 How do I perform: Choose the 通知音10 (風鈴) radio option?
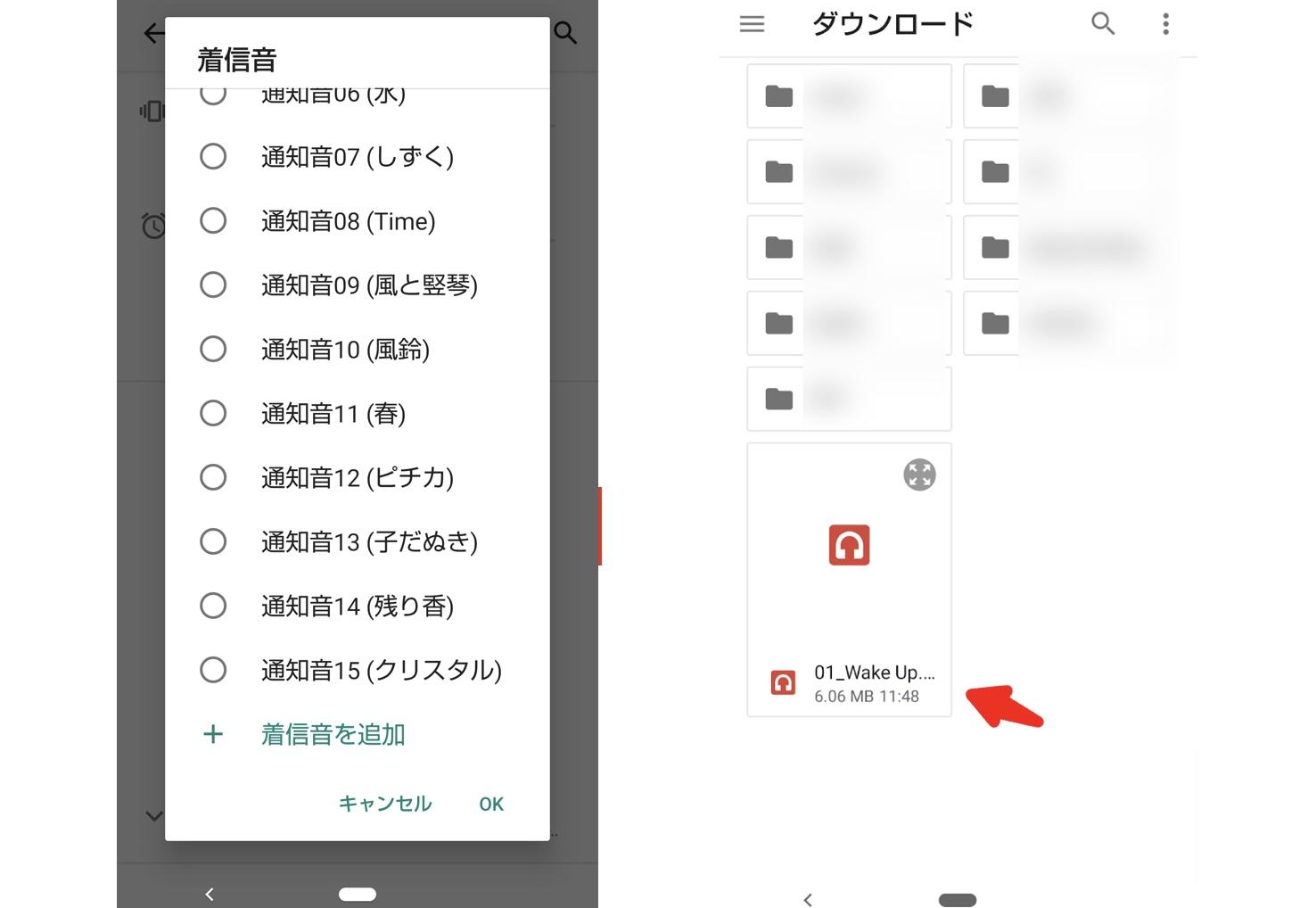click(213, 350)
